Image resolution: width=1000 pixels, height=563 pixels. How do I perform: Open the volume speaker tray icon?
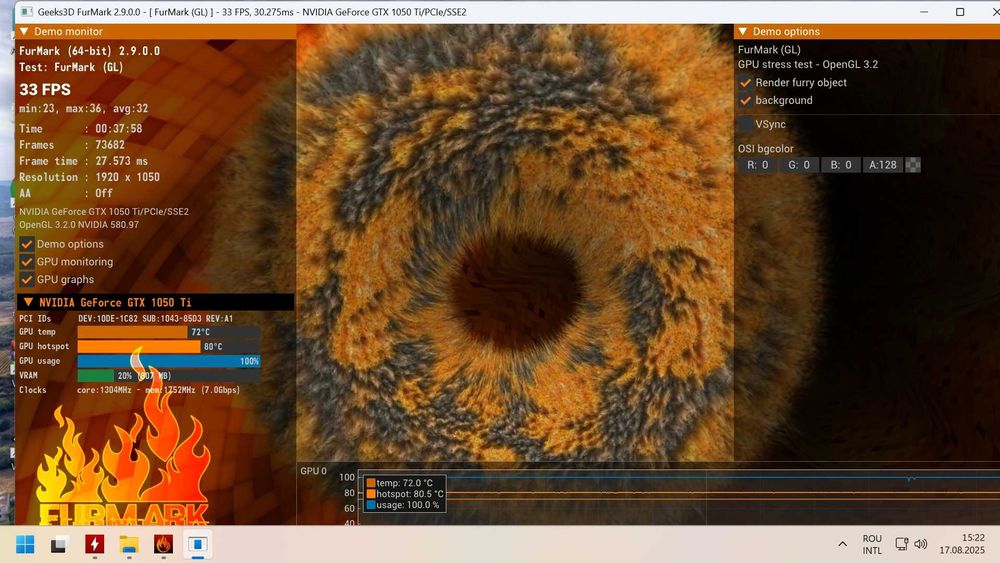click(920, 544)
